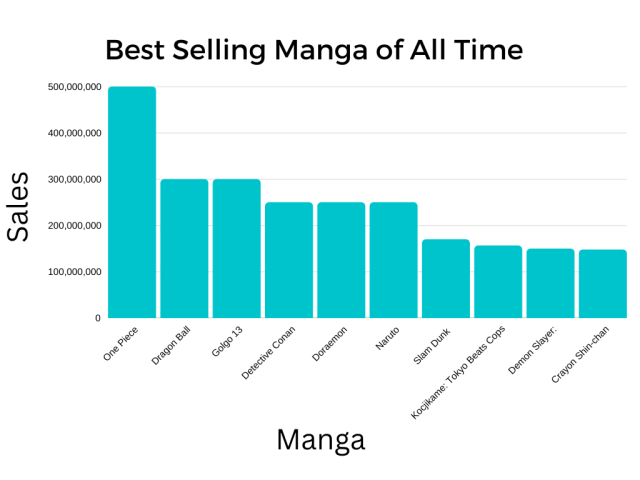
Task: Select the Naruto bar
Action: [393, 260]
